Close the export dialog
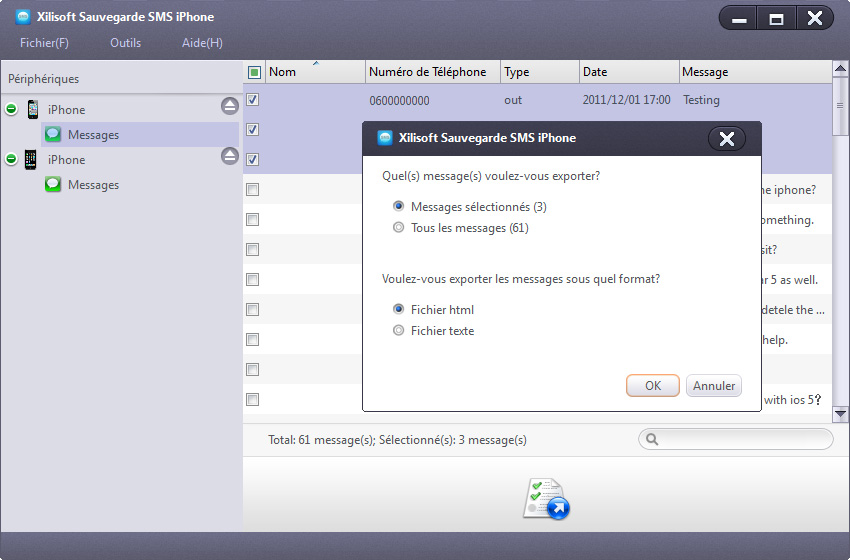The image size is (850, 560). (x=727, y=139)
